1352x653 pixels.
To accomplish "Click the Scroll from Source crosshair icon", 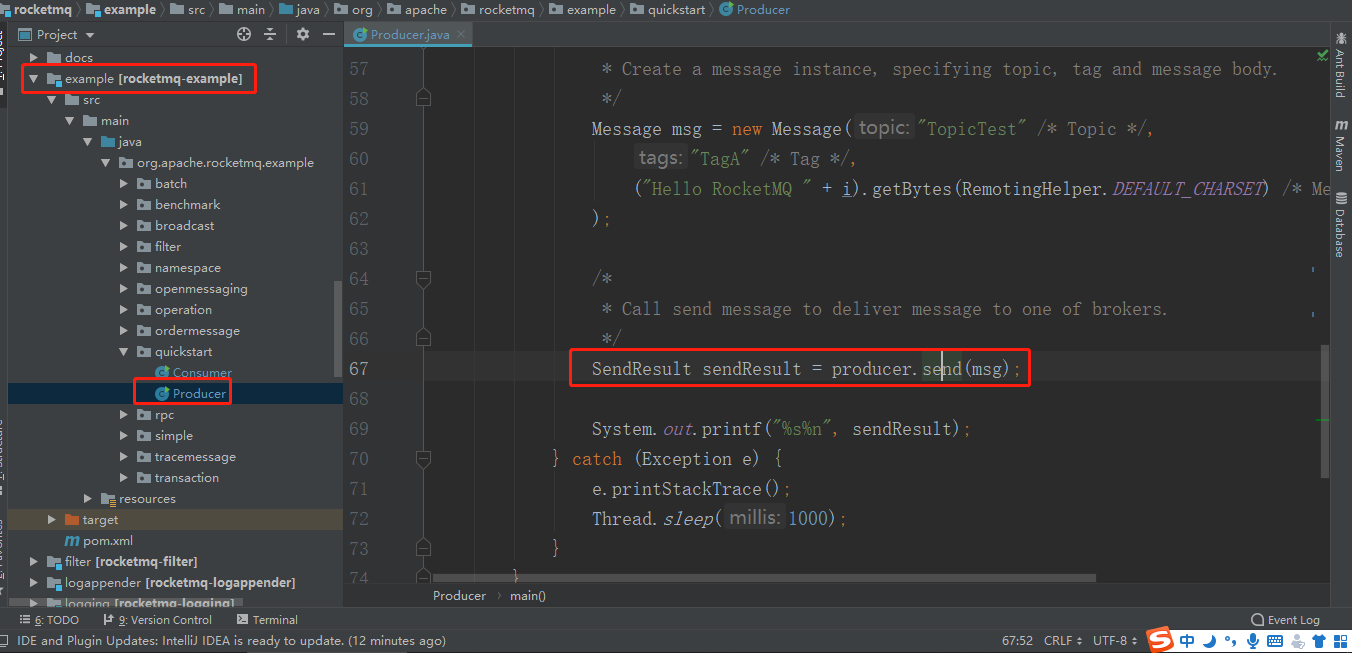I will (x=244, y=34).
